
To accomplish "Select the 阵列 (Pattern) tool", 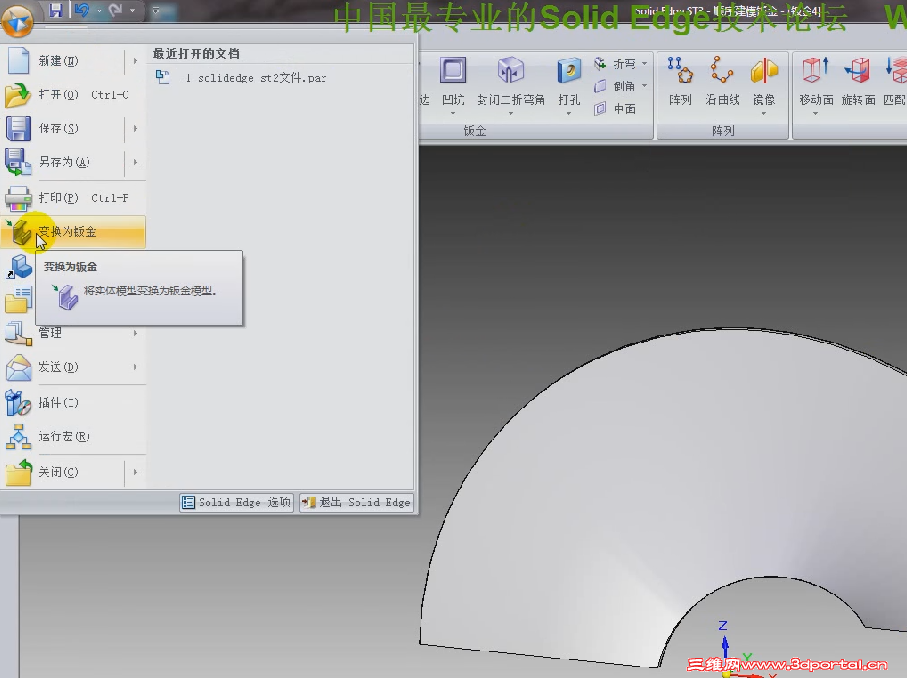I will coord(680,82).
